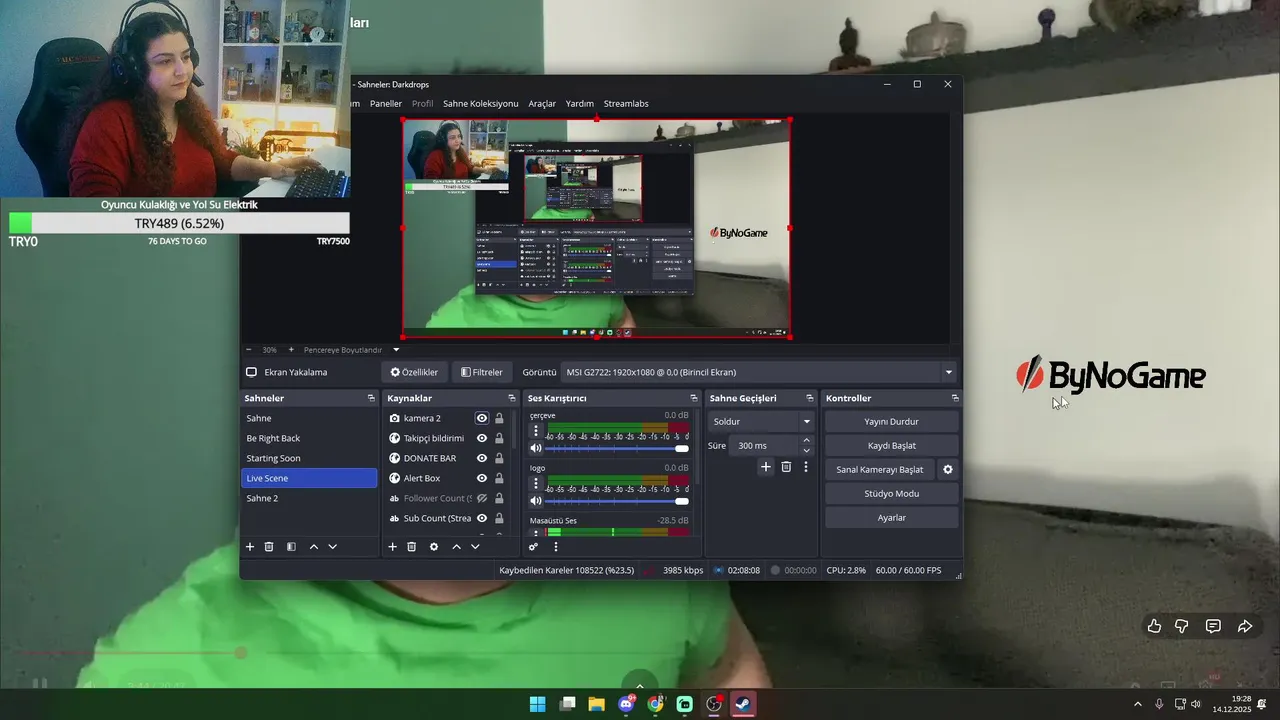Open the Windows Start button
The width and height of the screenshot is (1280, 720).
[x=538, y=704]
